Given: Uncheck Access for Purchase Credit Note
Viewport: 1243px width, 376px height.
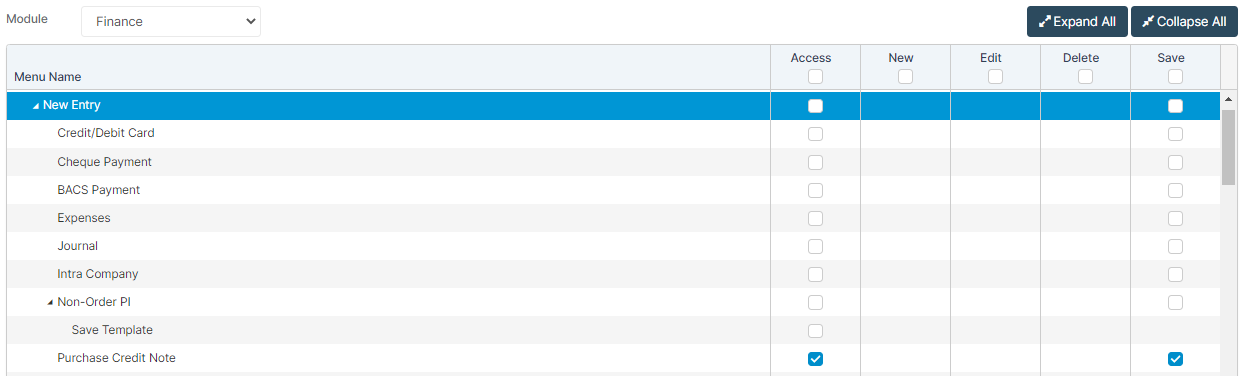Looking at the screenshot, I should coord(815,359).
